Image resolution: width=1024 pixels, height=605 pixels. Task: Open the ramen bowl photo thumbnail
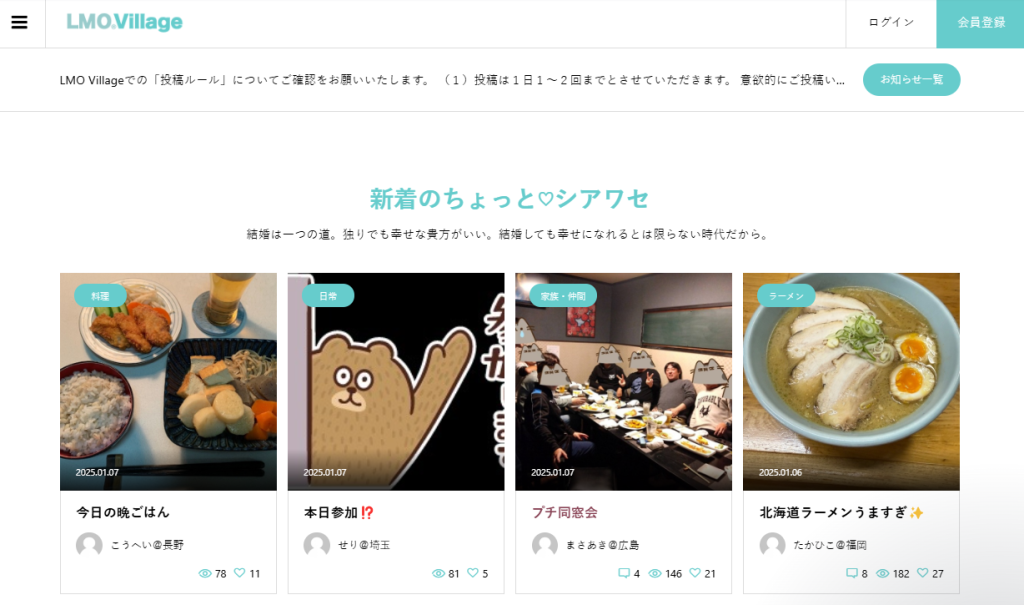(851, 382)
